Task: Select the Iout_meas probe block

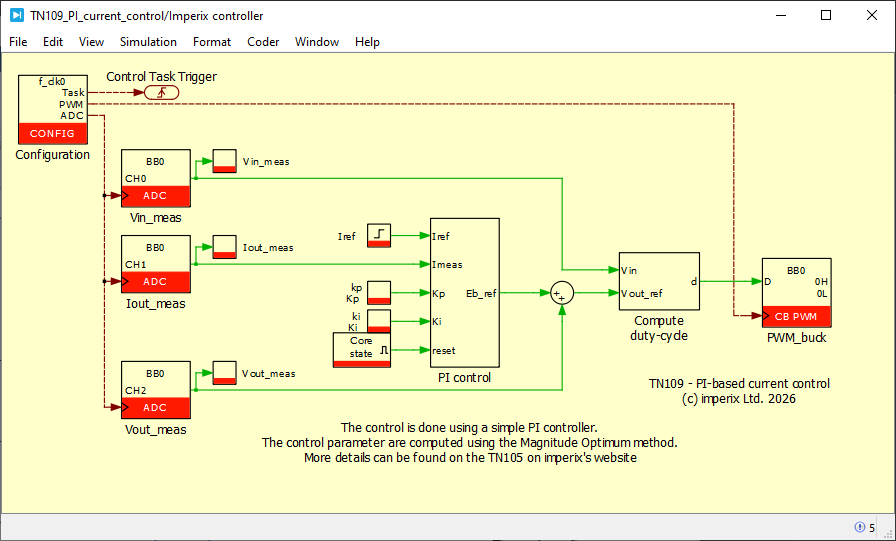Action: [x=225, y=247]
